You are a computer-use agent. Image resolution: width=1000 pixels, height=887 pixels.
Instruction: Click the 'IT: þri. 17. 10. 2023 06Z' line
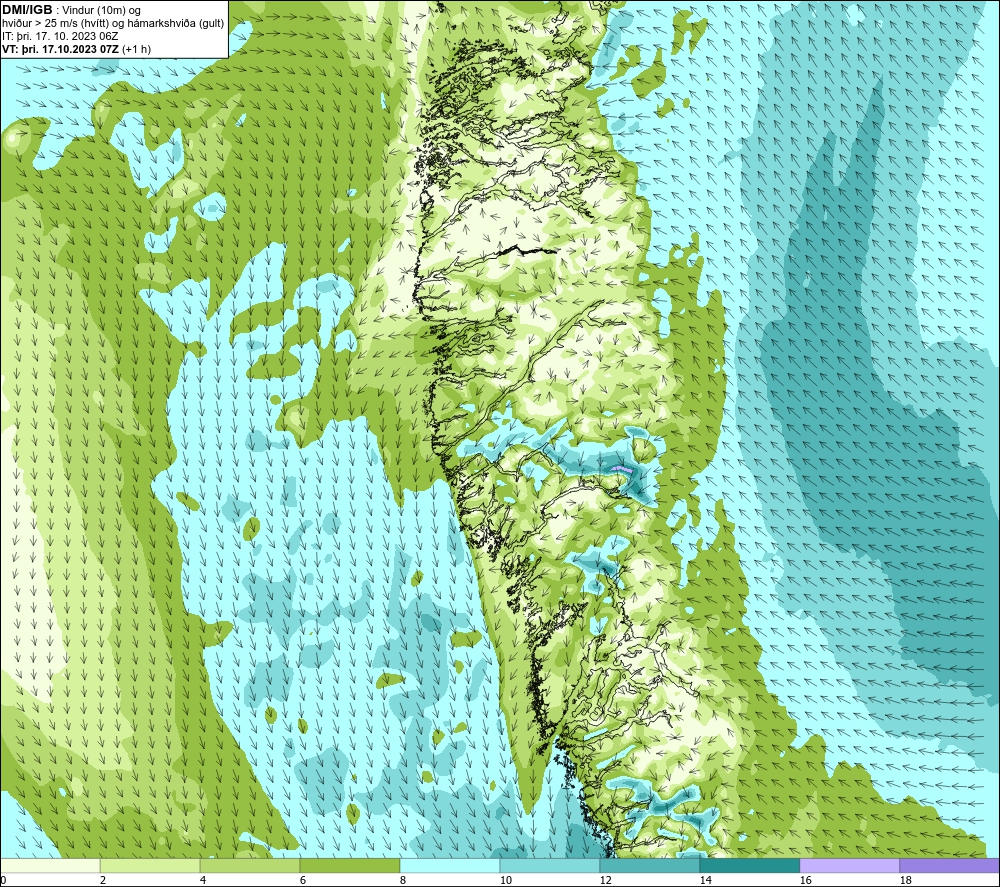point(60,36)
